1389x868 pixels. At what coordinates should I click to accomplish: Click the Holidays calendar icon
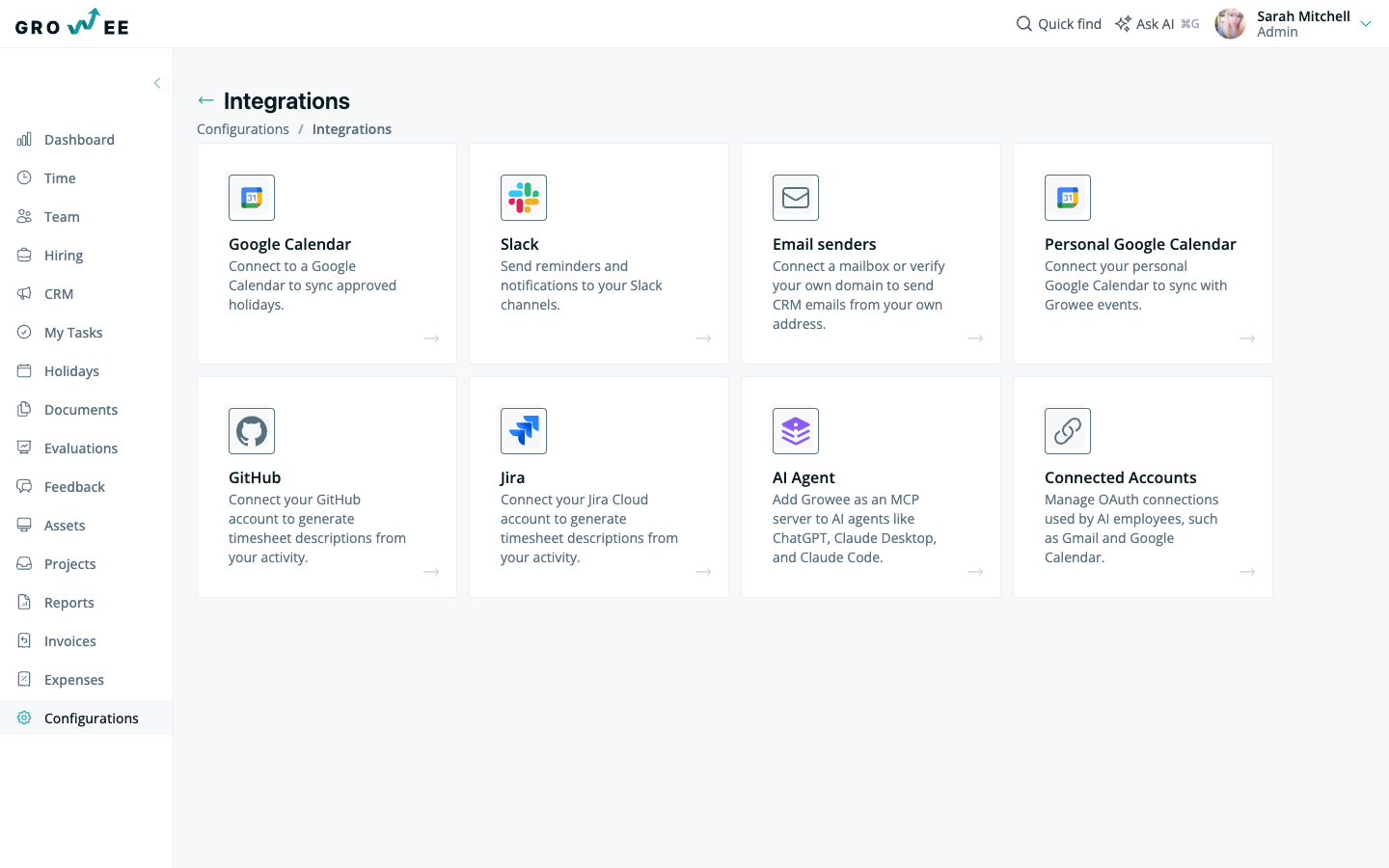tap(24, 371)
